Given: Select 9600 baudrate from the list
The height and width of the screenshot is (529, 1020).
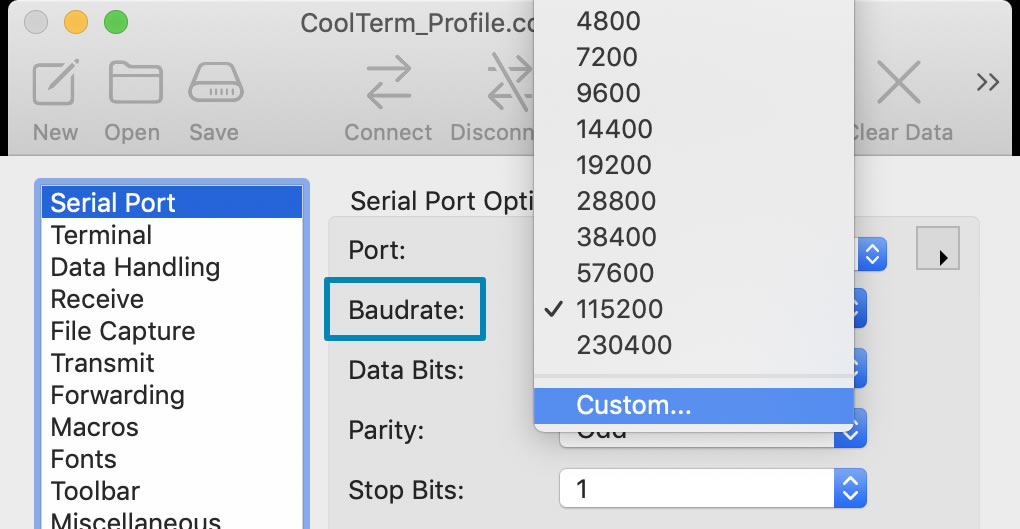Looking at the screenshot, I should 608,93.
